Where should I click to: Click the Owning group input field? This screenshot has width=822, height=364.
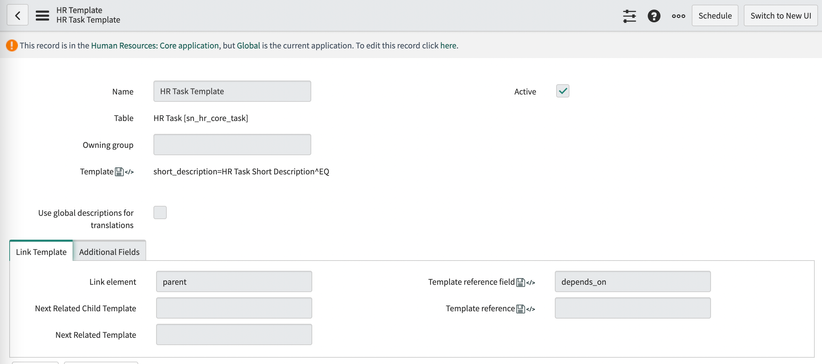232,145
